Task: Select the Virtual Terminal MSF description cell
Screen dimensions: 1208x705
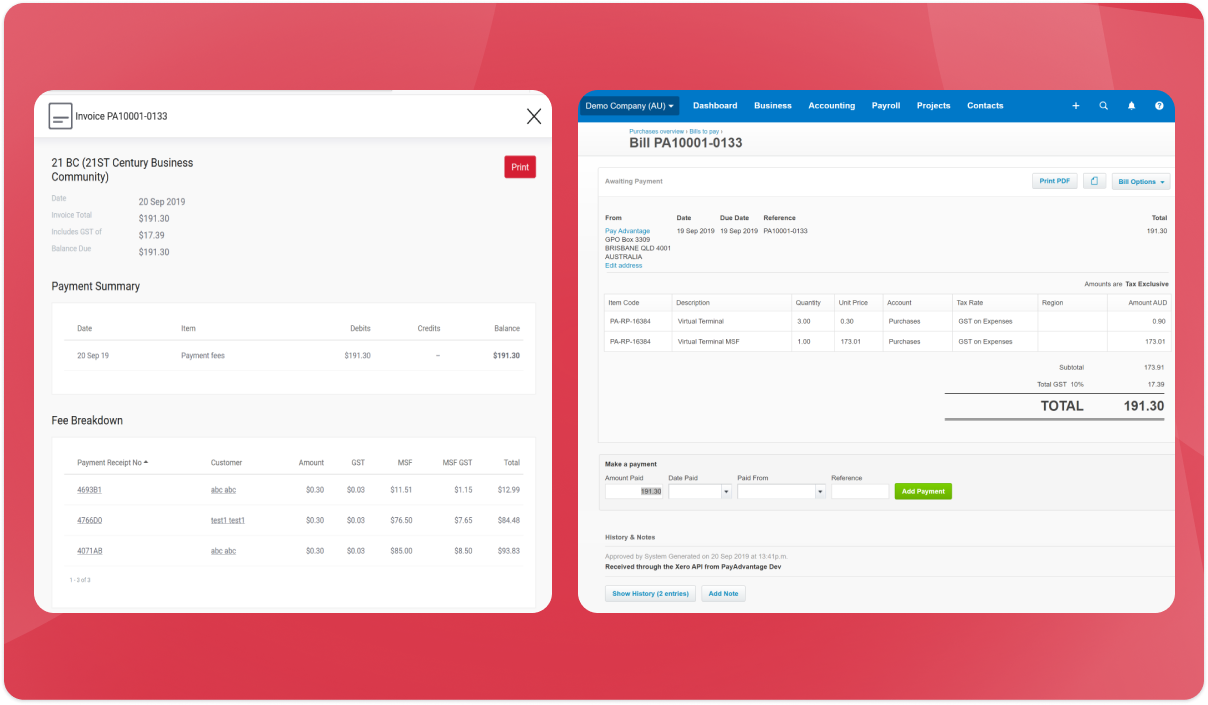Action: (731, 341)
